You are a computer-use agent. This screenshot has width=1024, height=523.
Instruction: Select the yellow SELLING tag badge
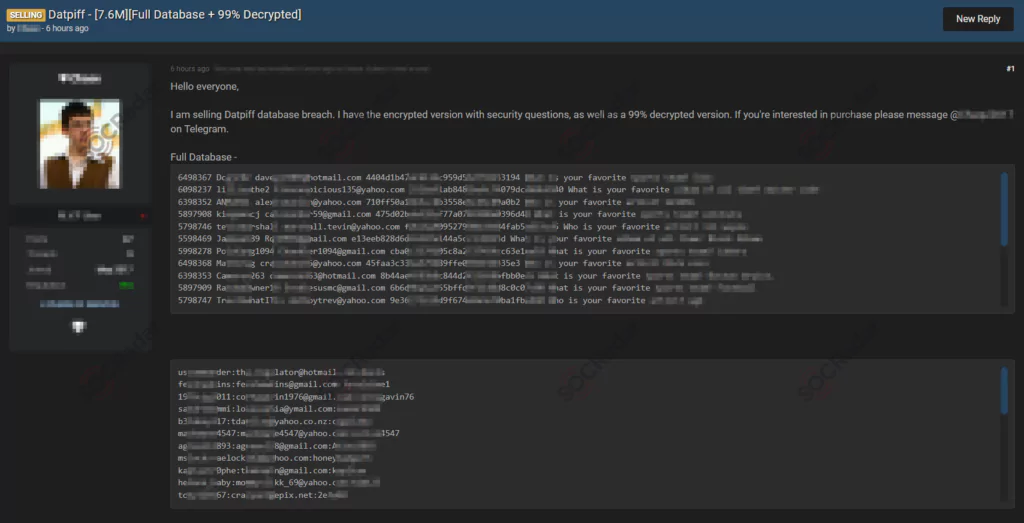(26, 15)
